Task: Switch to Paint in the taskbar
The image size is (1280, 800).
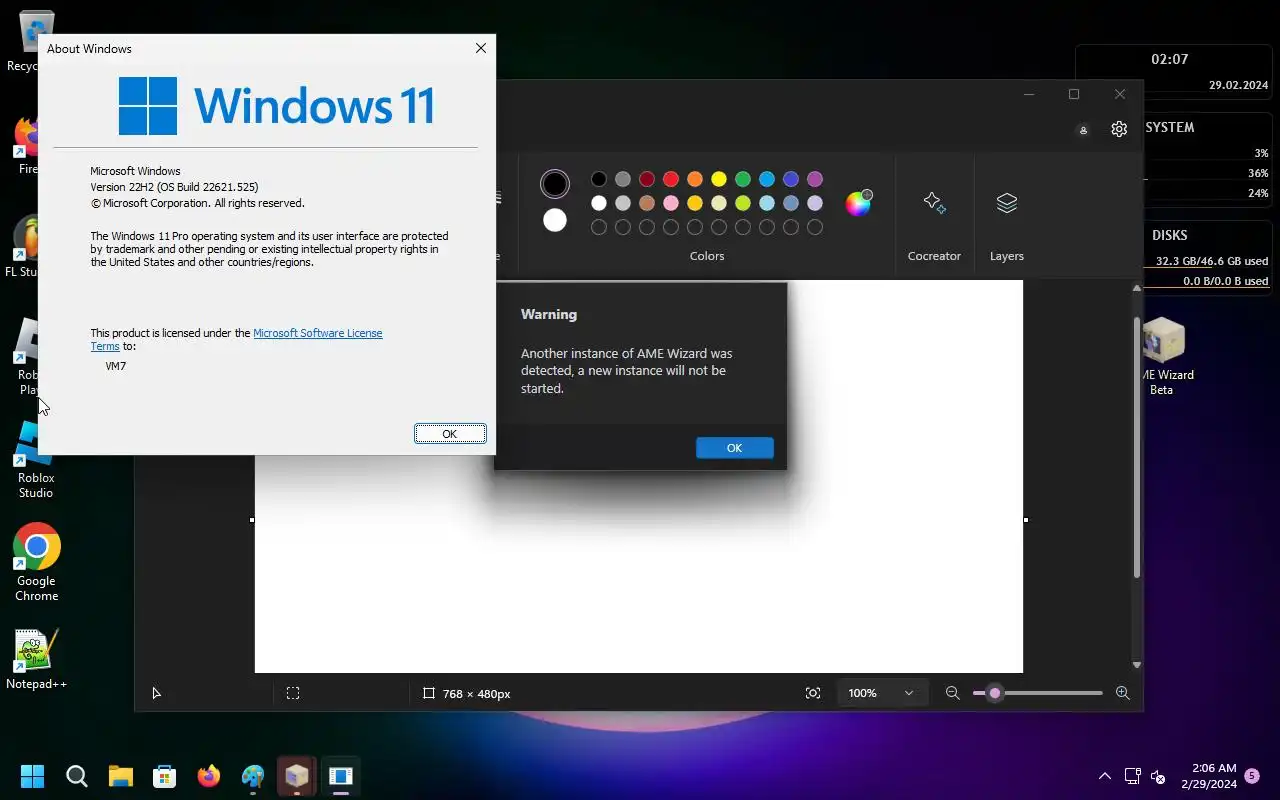Action: tap(253, 776)
